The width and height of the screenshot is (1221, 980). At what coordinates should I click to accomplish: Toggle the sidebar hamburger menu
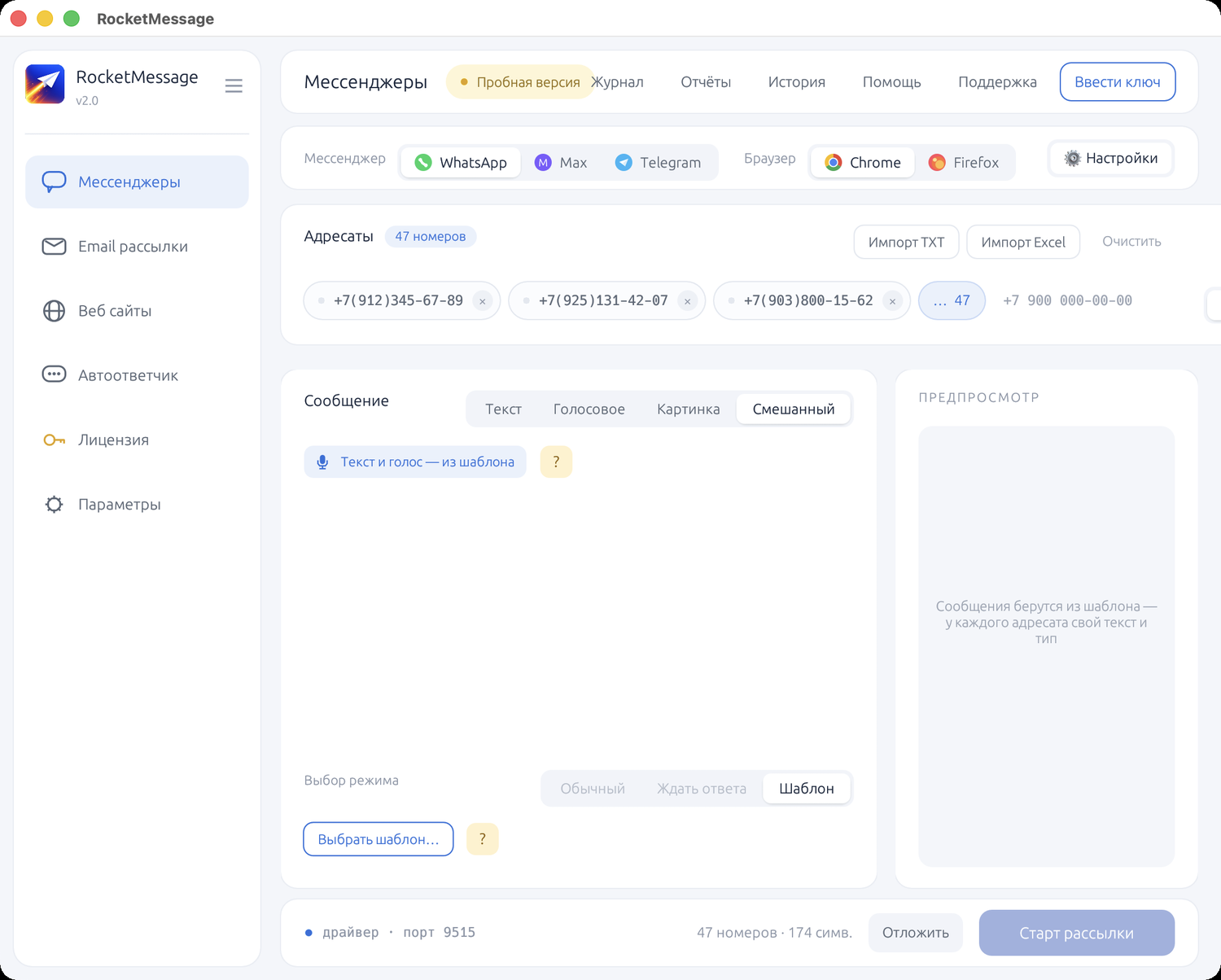point(234,85)
